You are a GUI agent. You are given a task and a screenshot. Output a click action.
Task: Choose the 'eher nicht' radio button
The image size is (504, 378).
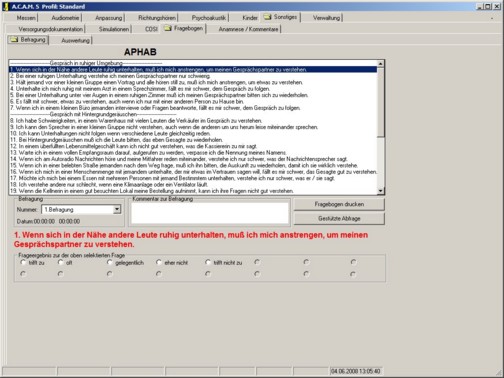tap(159, 262)
